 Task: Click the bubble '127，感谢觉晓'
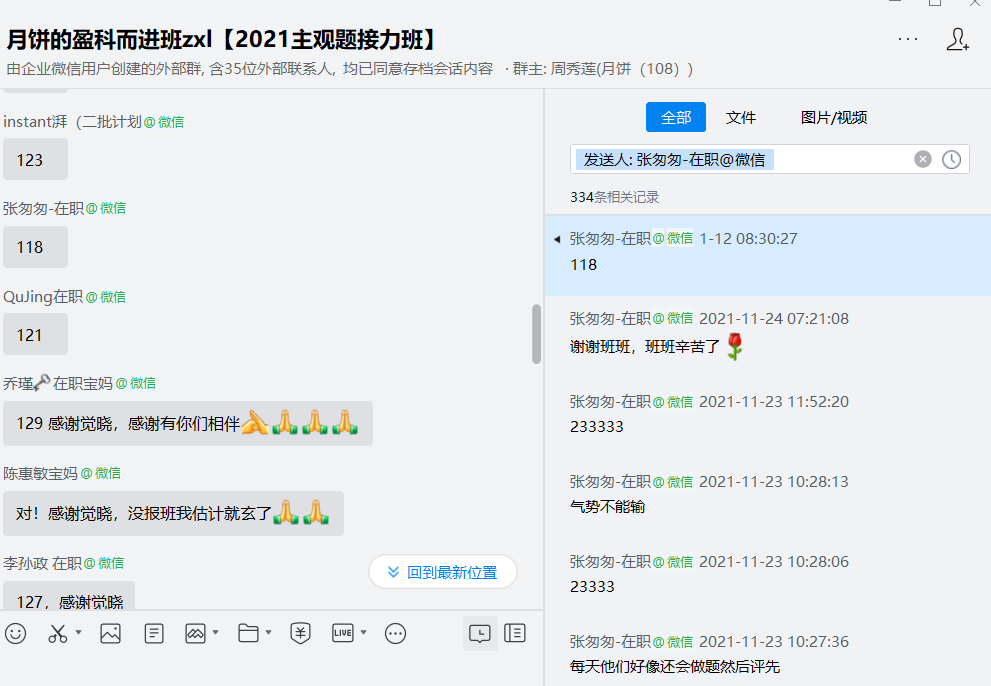tap(69, 596)
